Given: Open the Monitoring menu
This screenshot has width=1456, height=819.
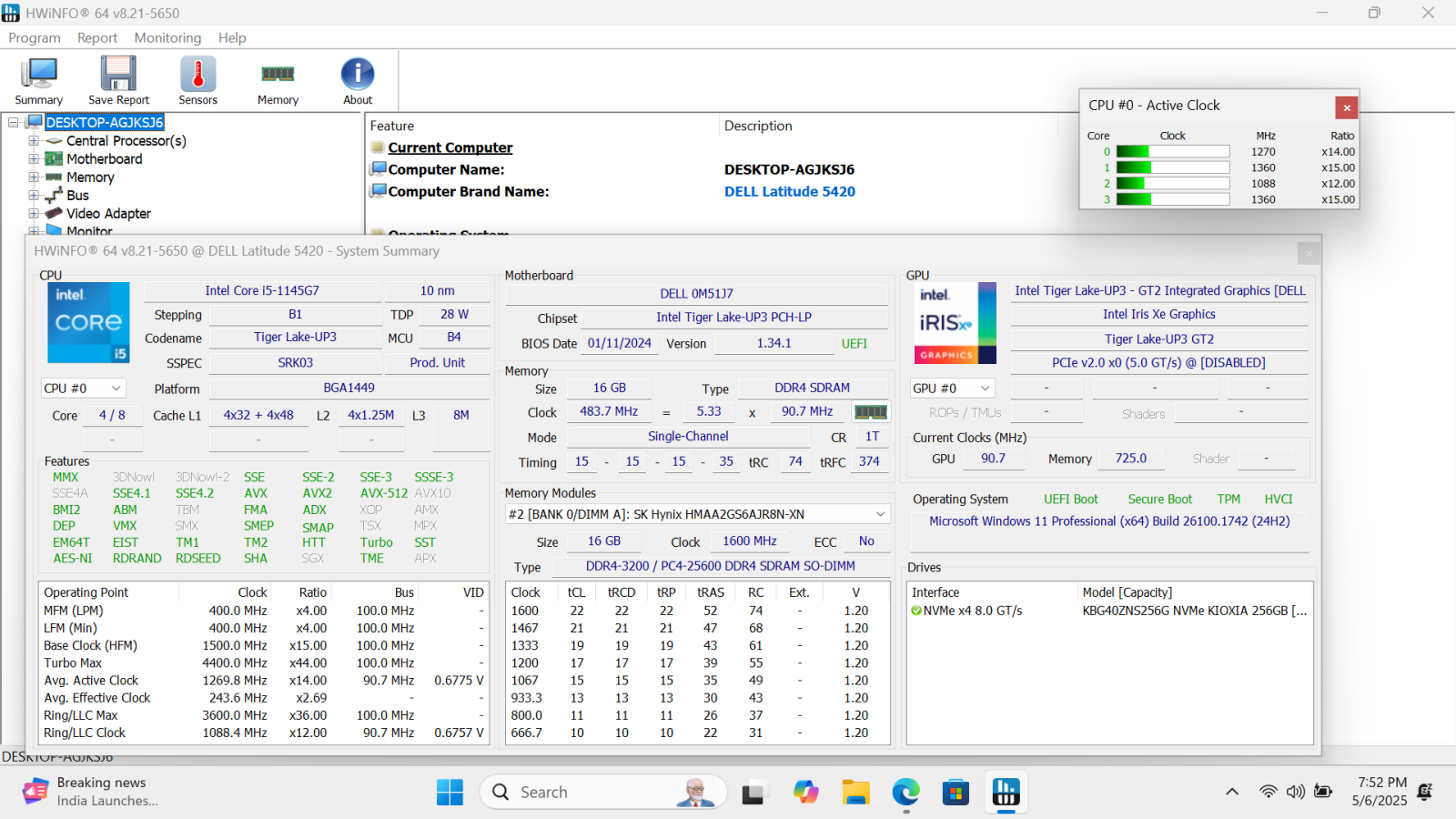Looking at the screenshot, I should point(167,37).
